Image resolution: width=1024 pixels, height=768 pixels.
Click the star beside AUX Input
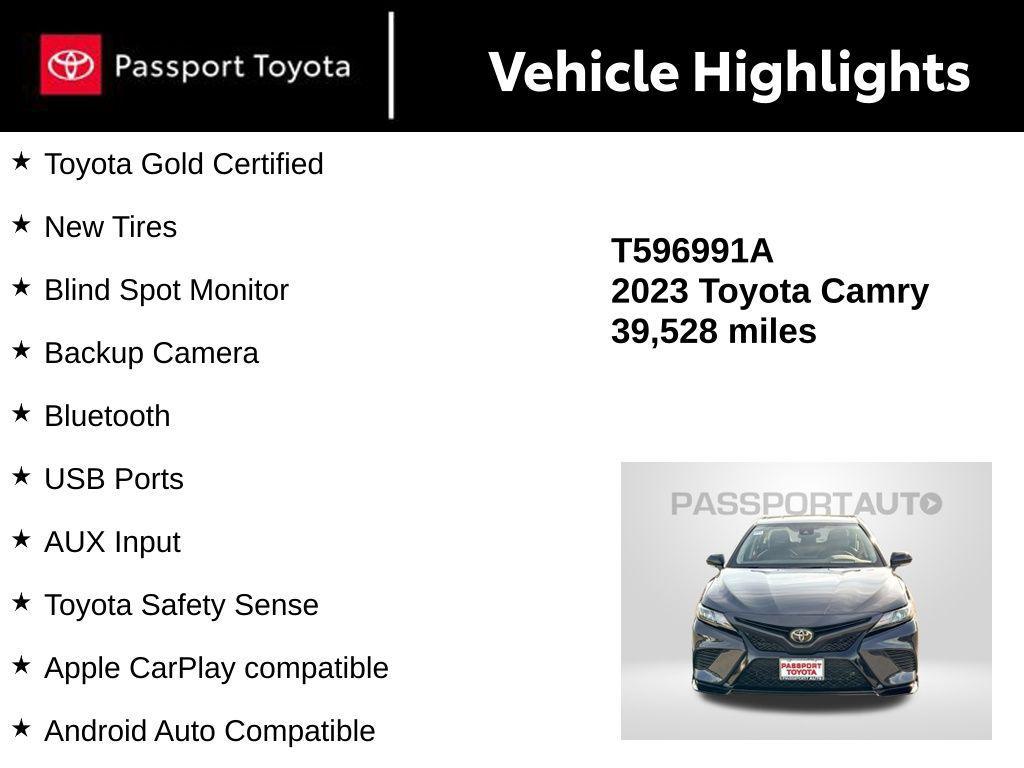point(21,539)
